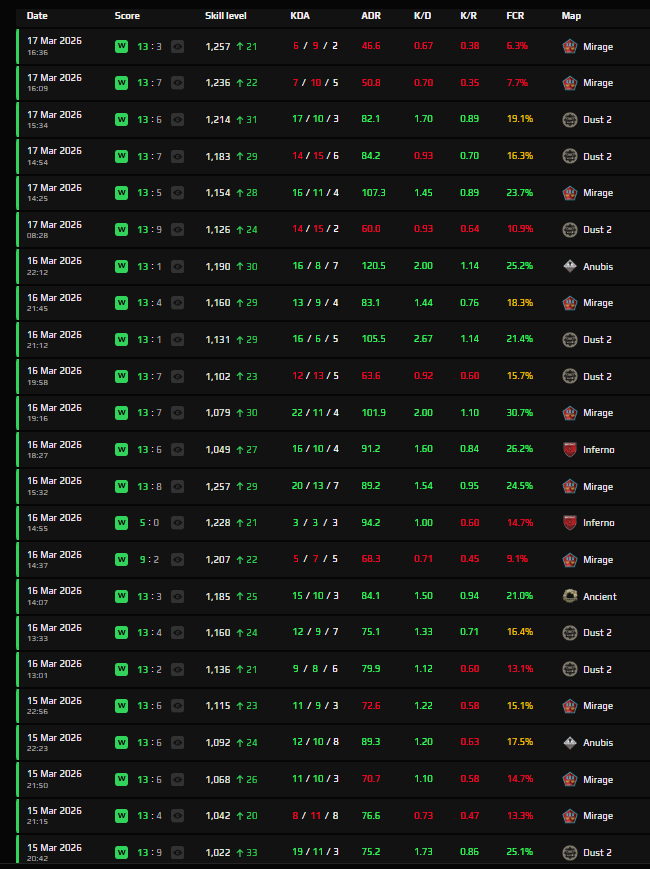The image size is (650, 869).
Task: Click the Mirage map icon in the 19:16 row
Action: [570, 413]
